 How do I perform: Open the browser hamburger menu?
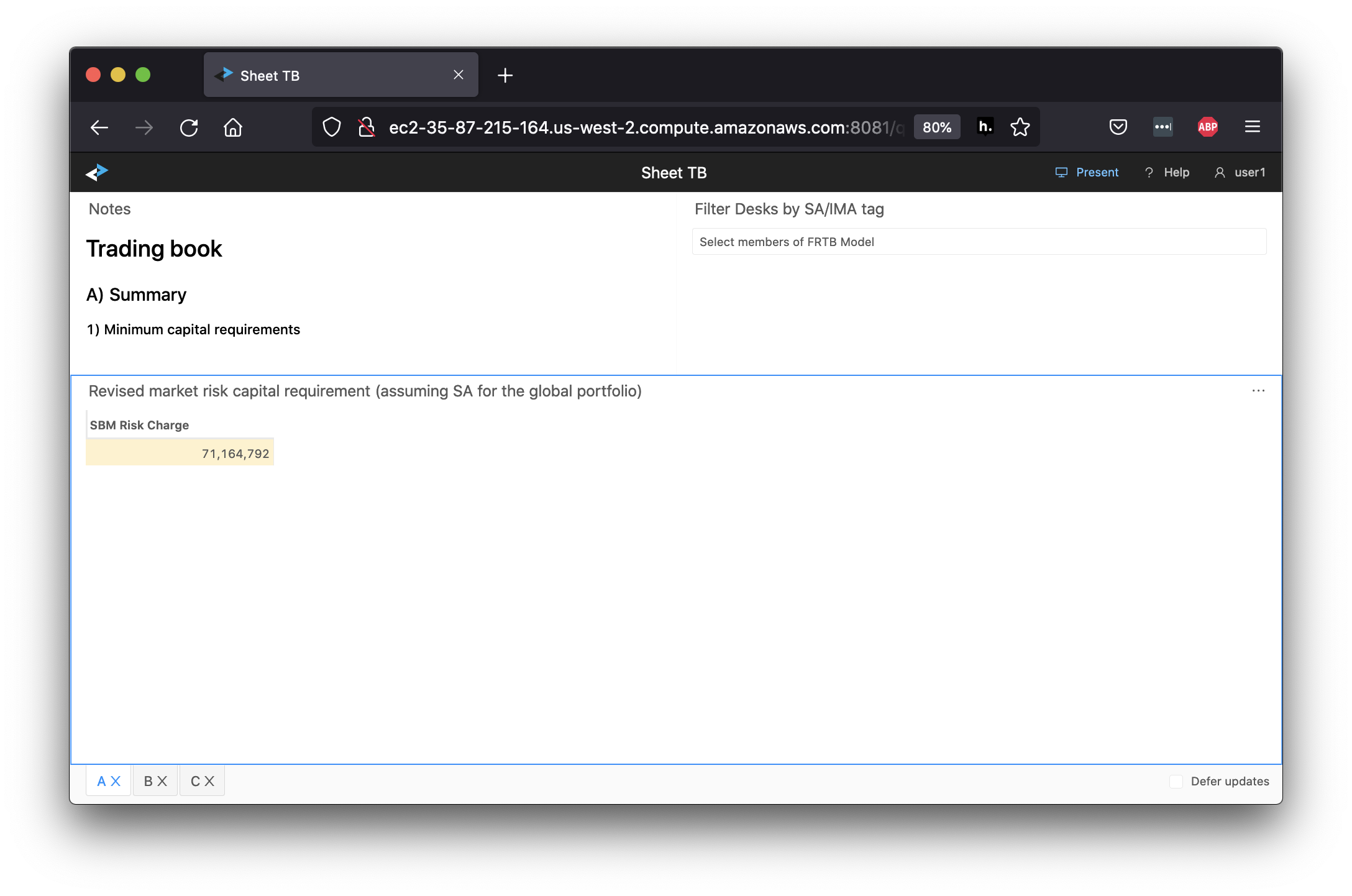(1253, 127)
